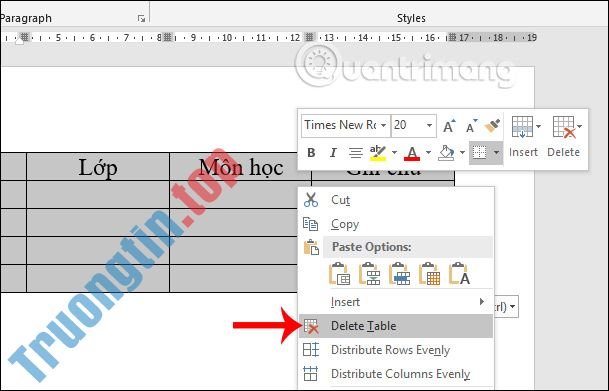Open shading color dropdown arrow
This screenshot has width=609, height=391.
tap(462, 153)
